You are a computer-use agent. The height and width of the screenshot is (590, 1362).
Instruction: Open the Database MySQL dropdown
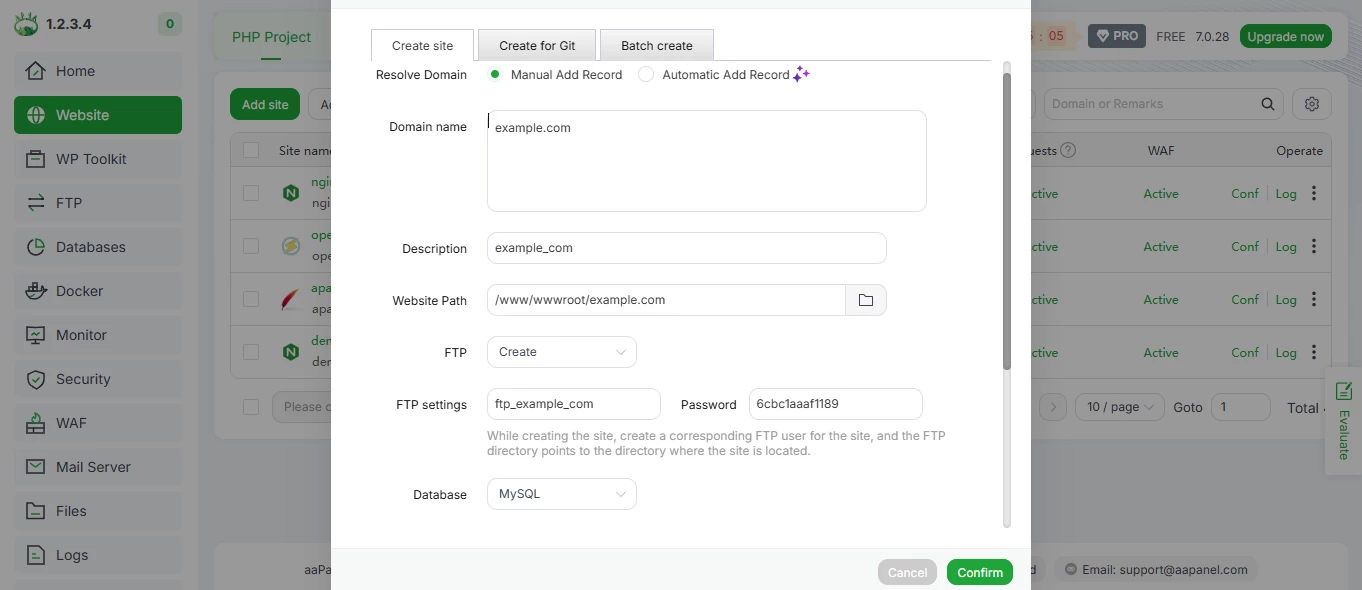coord(561,493)
